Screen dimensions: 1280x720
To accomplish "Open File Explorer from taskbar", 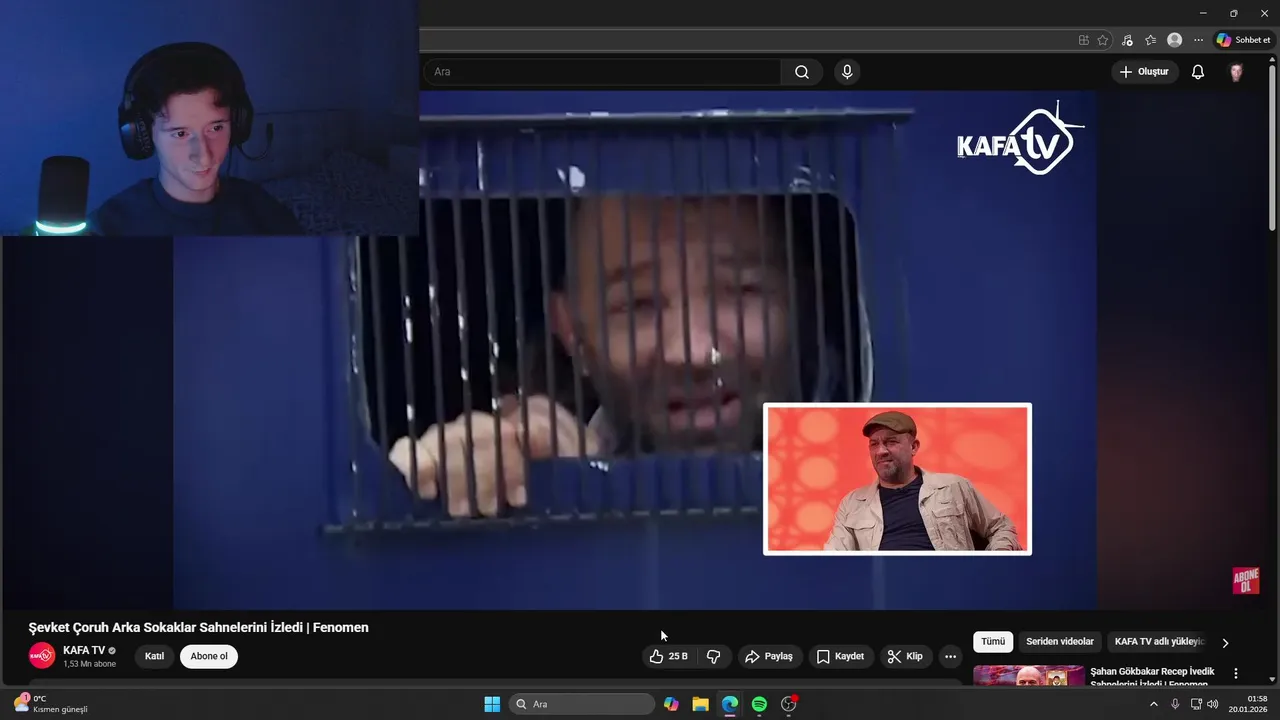I will 700,704.
